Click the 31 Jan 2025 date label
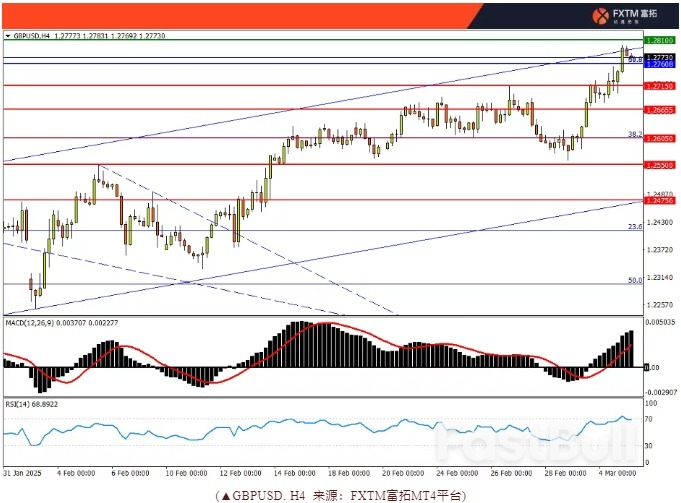Viewport: 681px width, 503px height. pos(21,473)
